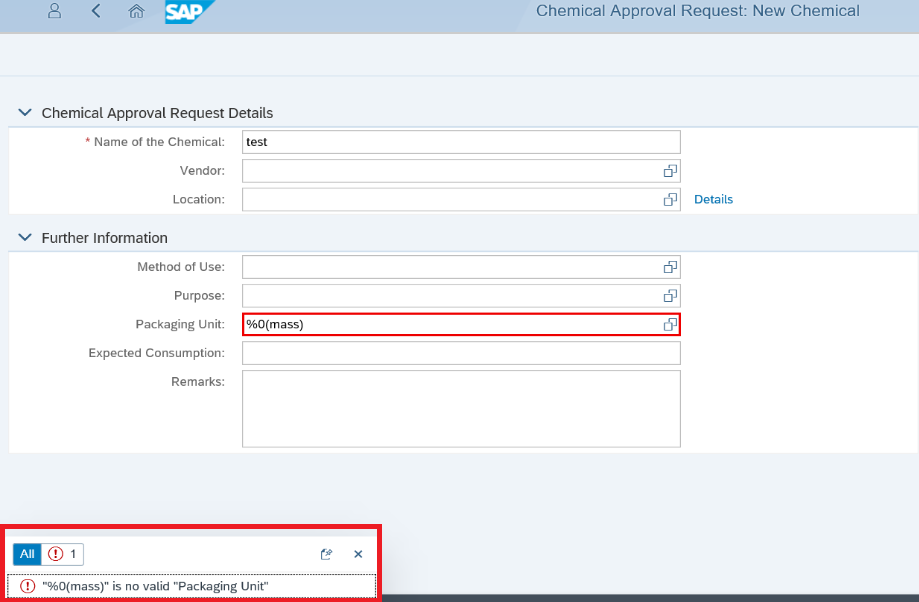Click the SAP logo

coord(189,12)
